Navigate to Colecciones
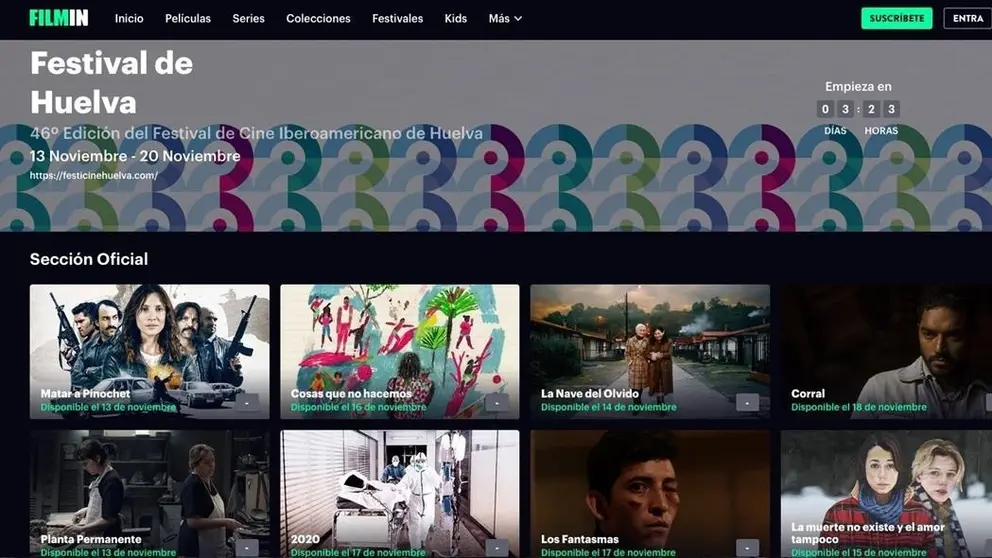Viewport: 992px width, 558px height. 318,18
